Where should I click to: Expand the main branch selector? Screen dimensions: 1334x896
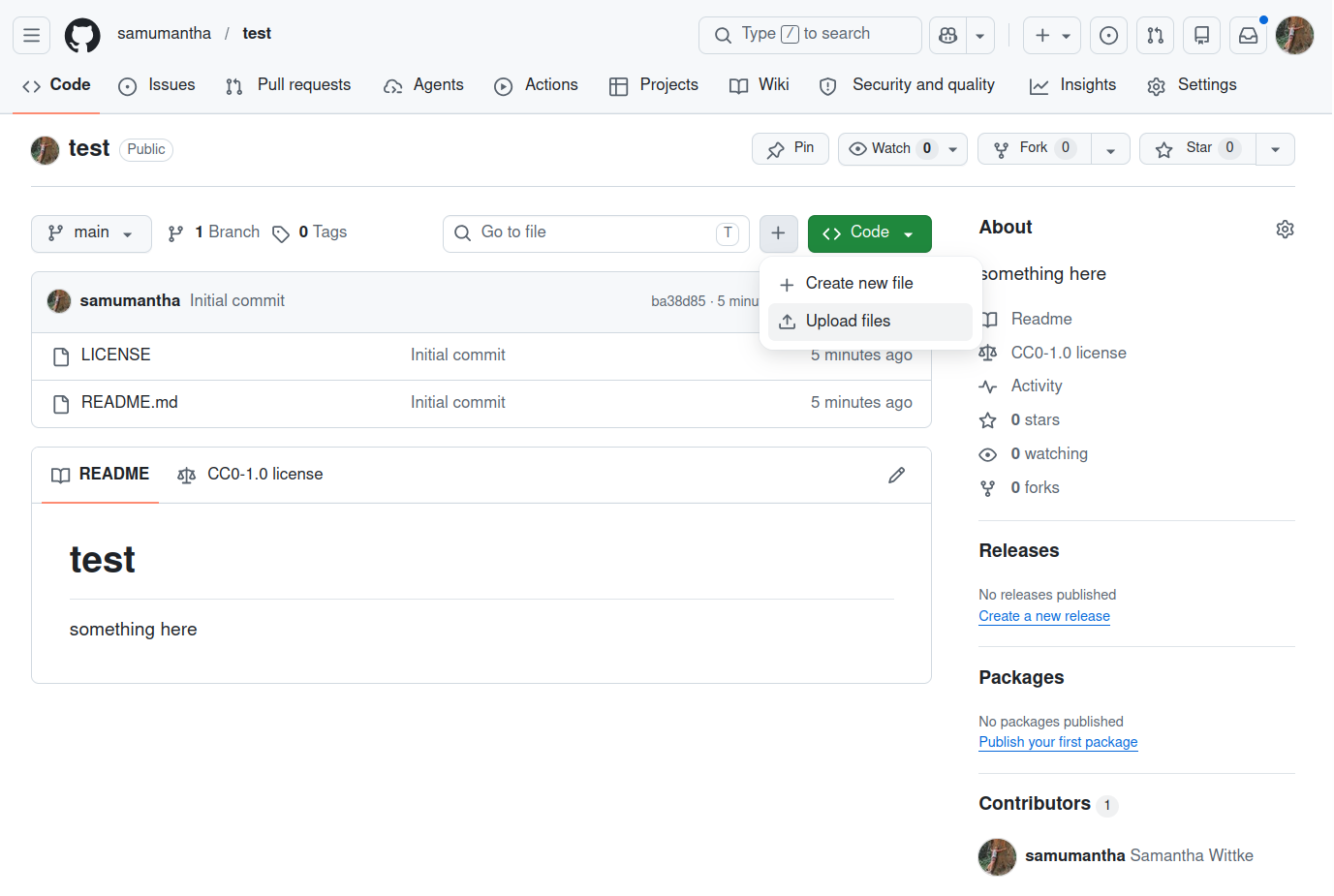91,233
